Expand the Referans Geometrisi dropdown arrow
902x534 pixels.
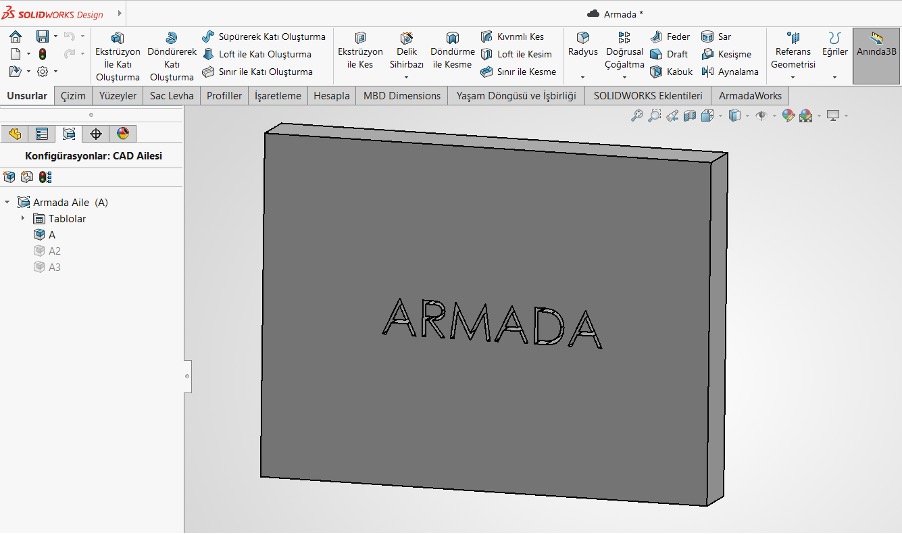click(793, 77)
